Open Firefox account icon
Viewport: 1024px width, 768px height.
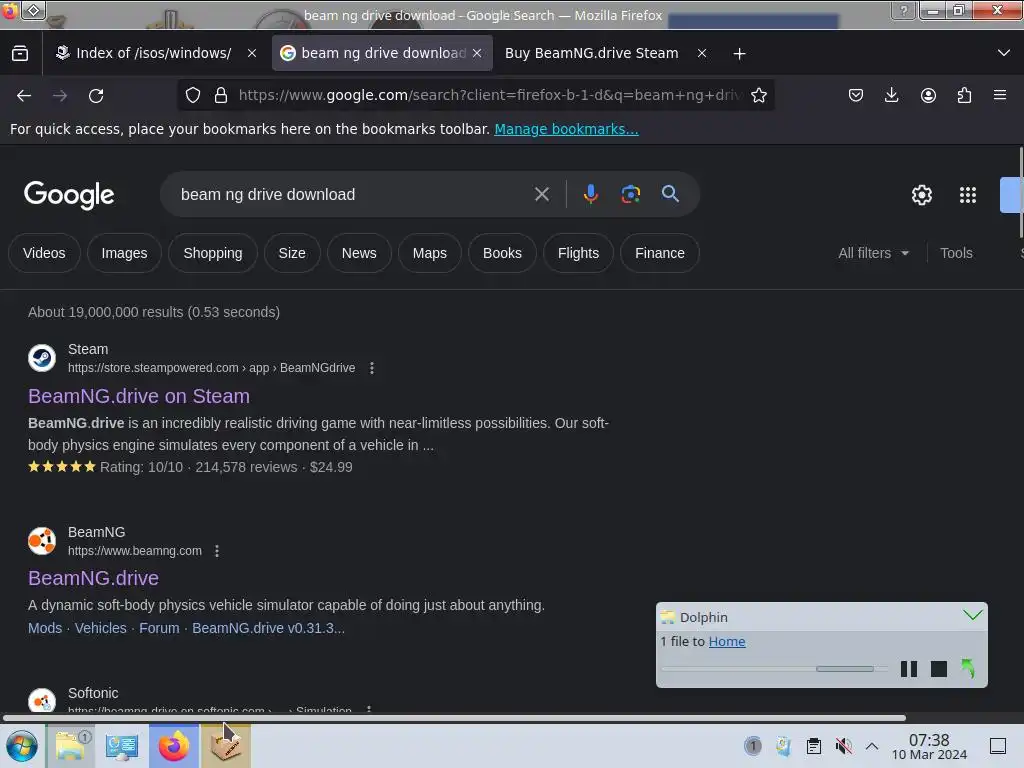928,95
